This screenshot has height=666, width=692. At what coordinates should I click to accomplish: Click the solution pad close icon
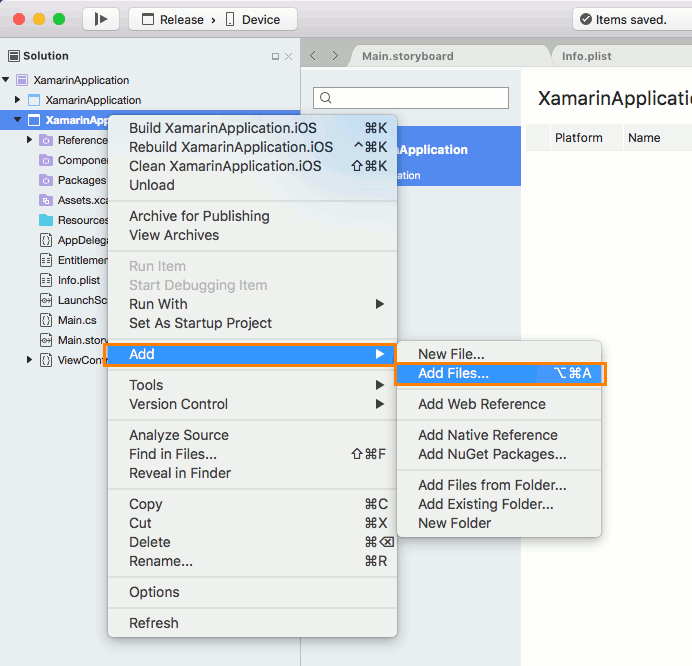point(289,57)
